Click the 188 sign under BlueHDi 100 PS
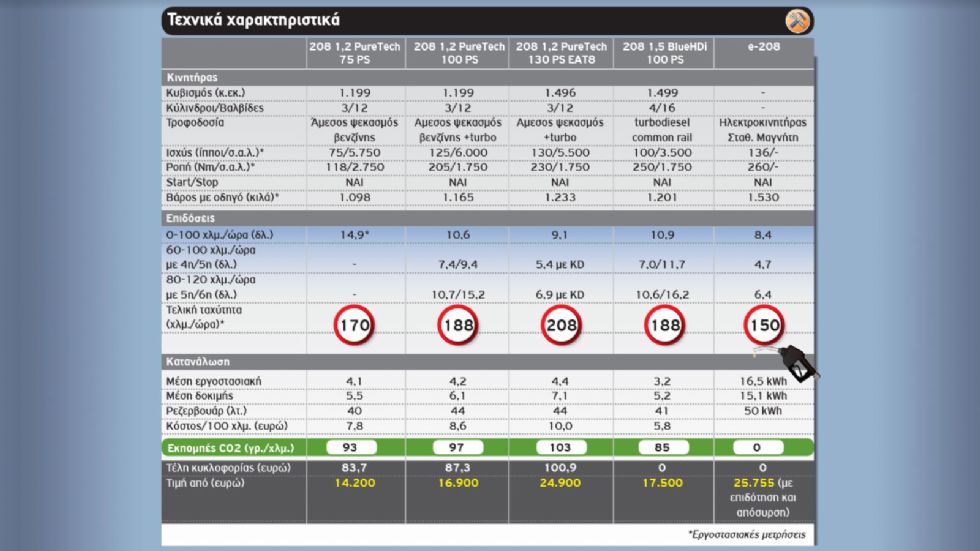The width and height of the screenshot is (980, 551). tap(664, 325)
